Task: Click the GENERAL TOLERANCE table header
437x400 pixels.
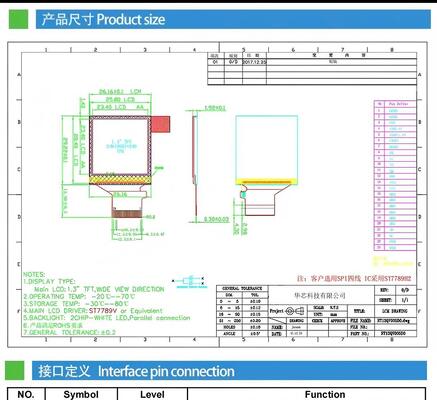Action: [x=242, y=288]
